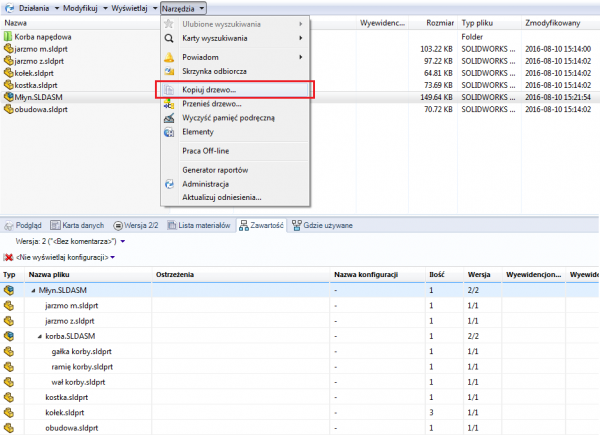Sort files by the Nazwa column header
Screen dimensions: 600x435
(15, 23)
